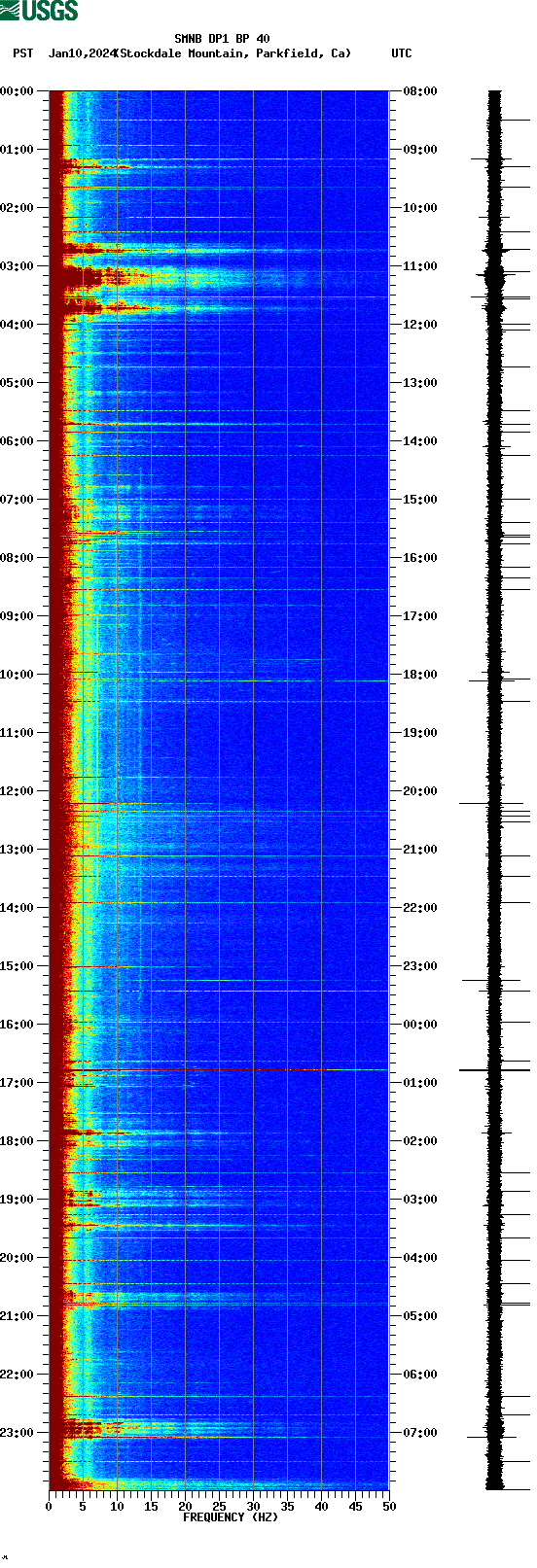Screen dimensions: 537x1568
Task: Click the '40' frequency tick label
Action: tap(321, 1507)
